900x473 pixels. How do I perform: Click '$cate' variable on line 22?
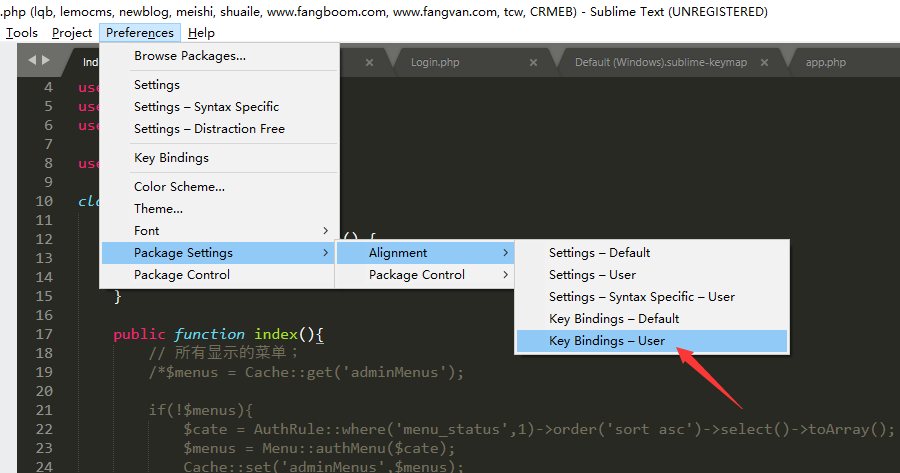click(205, 429)
